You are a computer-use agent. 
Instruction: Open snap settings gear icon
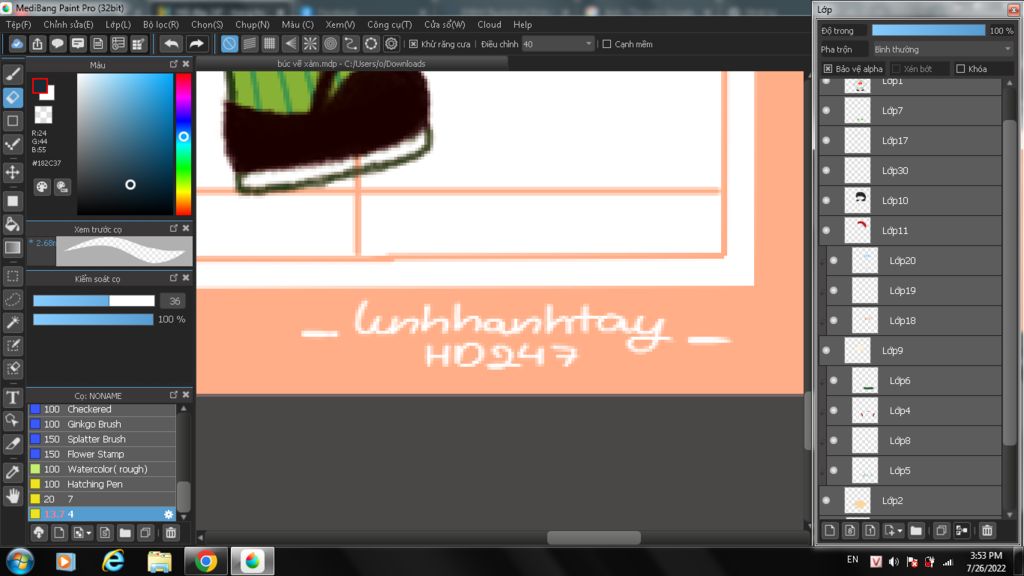pos(391,44)
